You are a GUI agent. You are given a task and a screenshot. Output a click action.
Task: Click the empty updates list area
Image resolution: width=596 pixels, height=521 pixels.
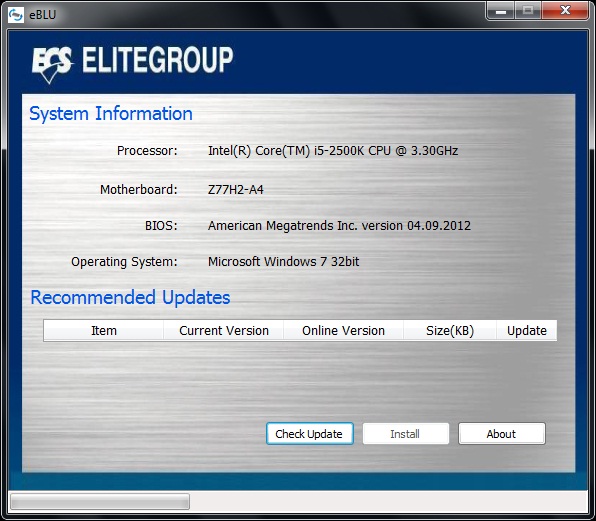tap(300, 378)
